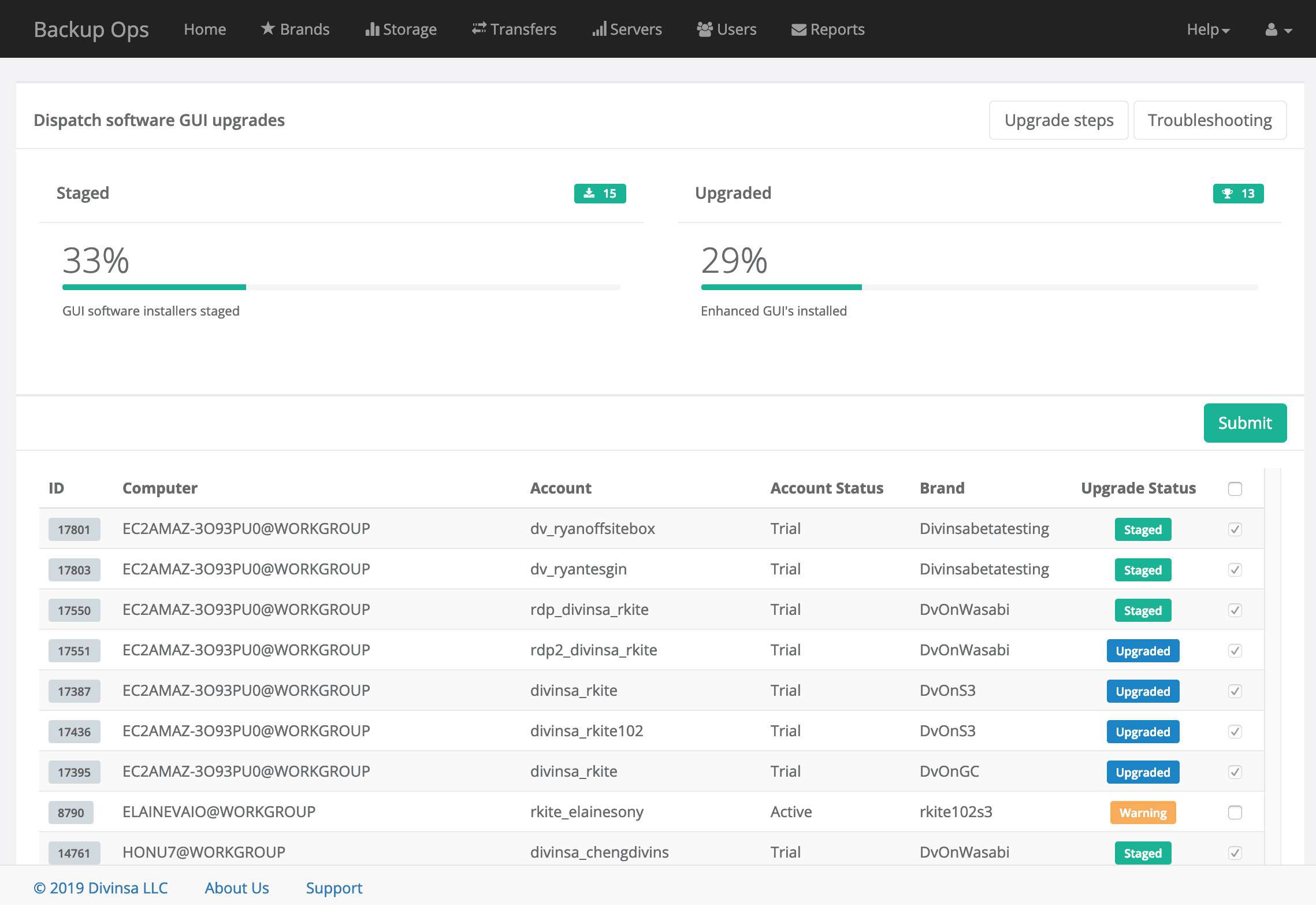Click account dv_ryantesgin

[x=578, y=569]
